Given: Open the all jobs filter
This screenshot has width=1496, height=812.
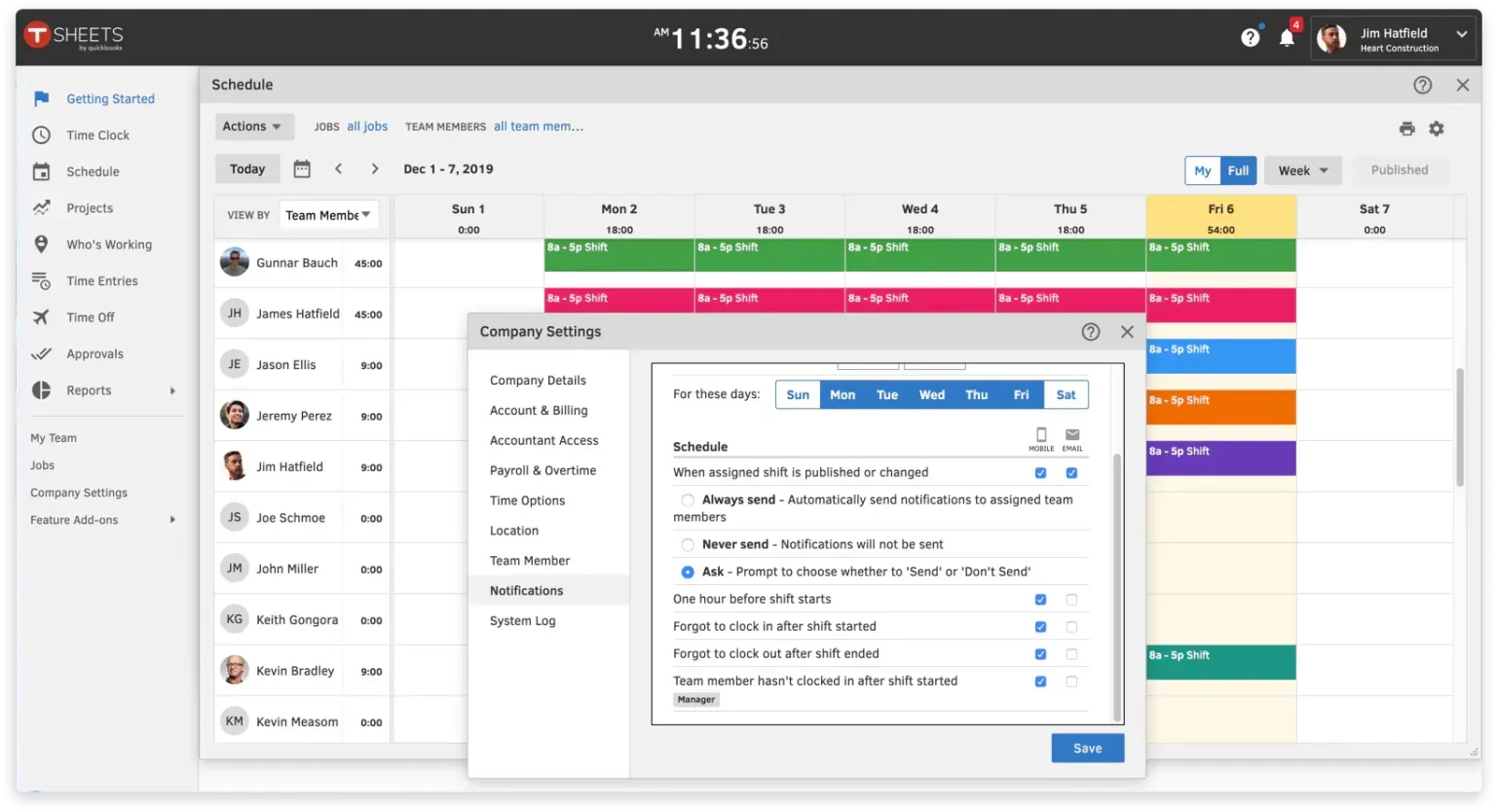Looking at the screenshot, I should click(367, 127).
